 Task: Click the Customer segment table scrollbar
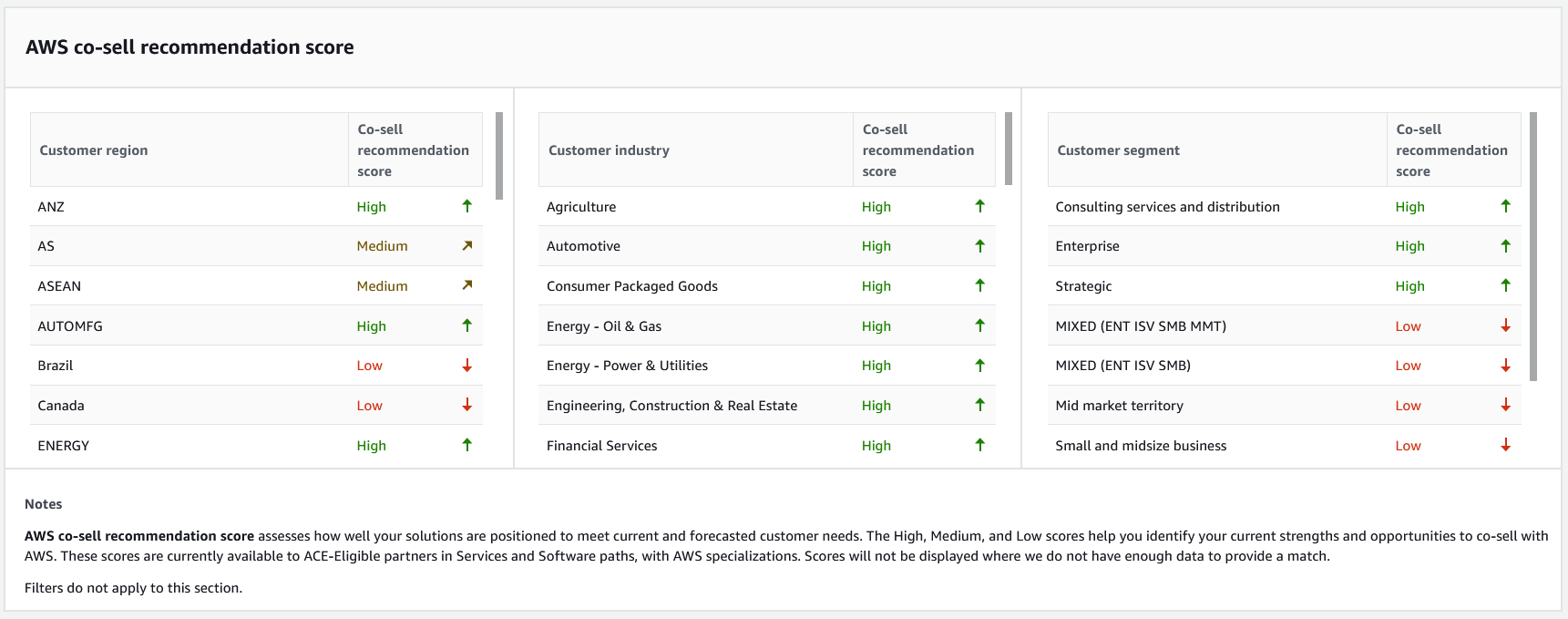(1533, 246)
